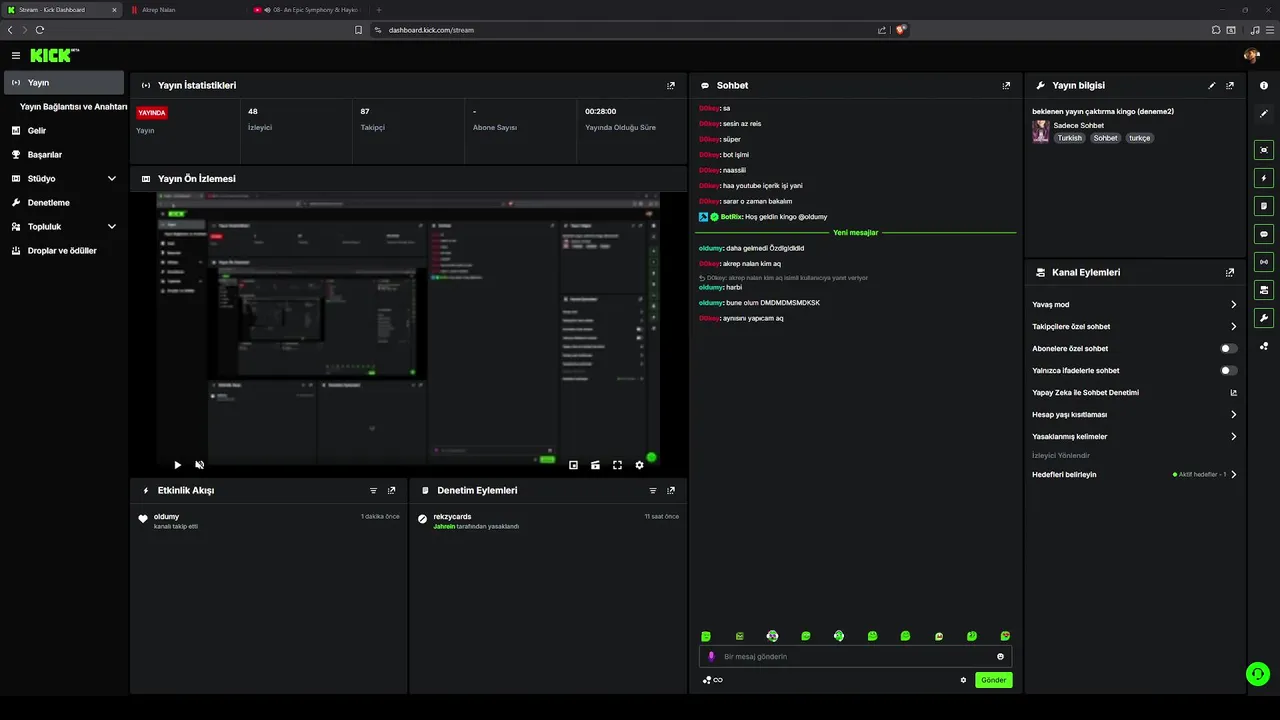Toggle the wrench stream info widget in sidebar
This screenshot has height=720, width=1280.
click(x=1264, y=318)
